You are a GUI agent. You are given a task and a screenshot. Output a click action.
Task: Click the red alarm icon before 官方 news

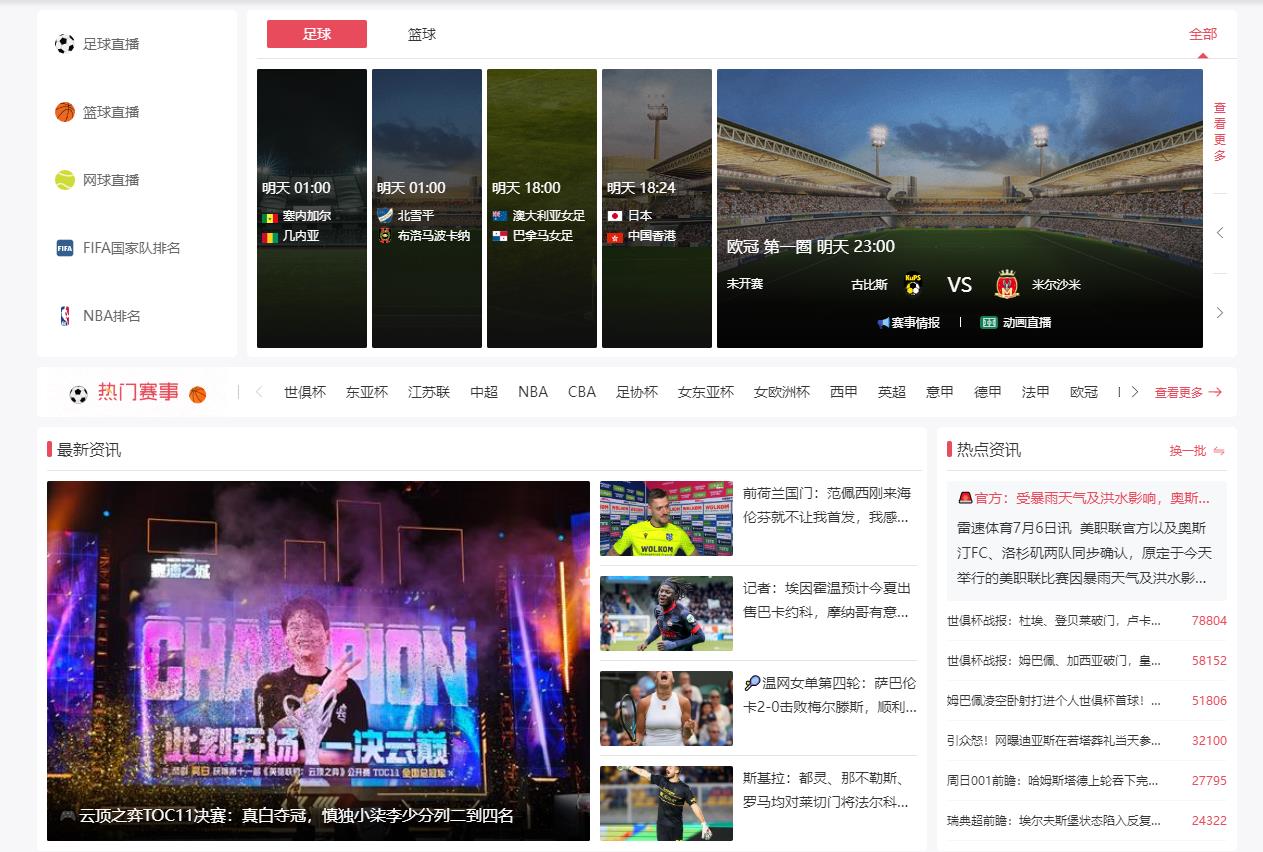tap(964, 497)
